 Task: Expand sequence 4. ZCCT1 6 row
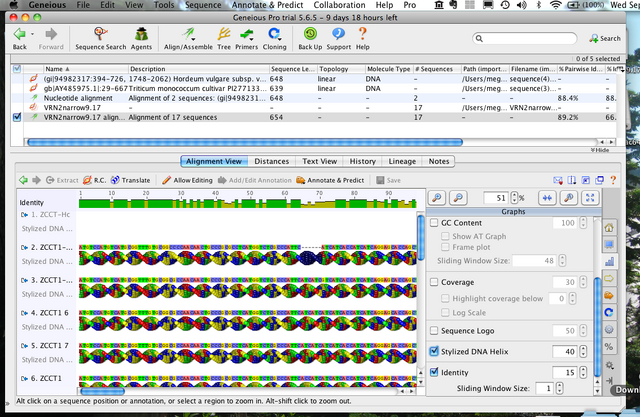(x=24, y=313)
